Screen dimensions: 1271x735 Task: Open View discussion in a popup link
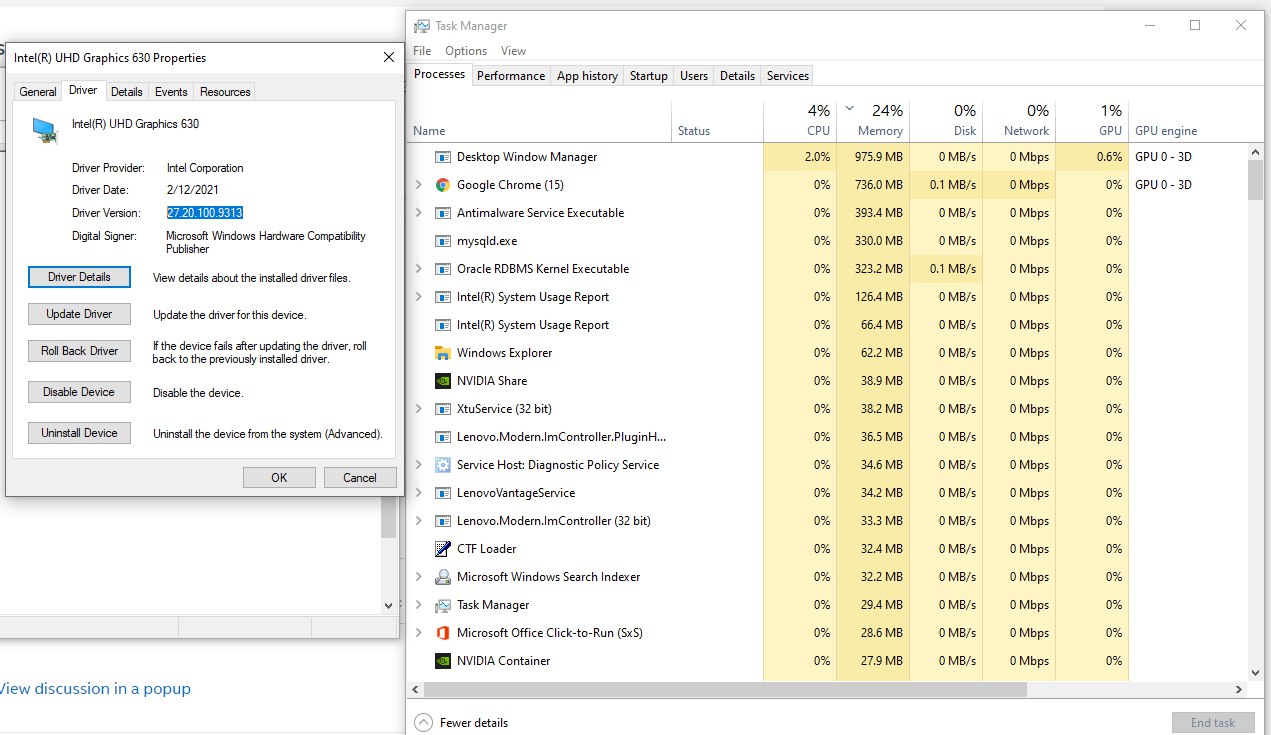tap(94, 689)
